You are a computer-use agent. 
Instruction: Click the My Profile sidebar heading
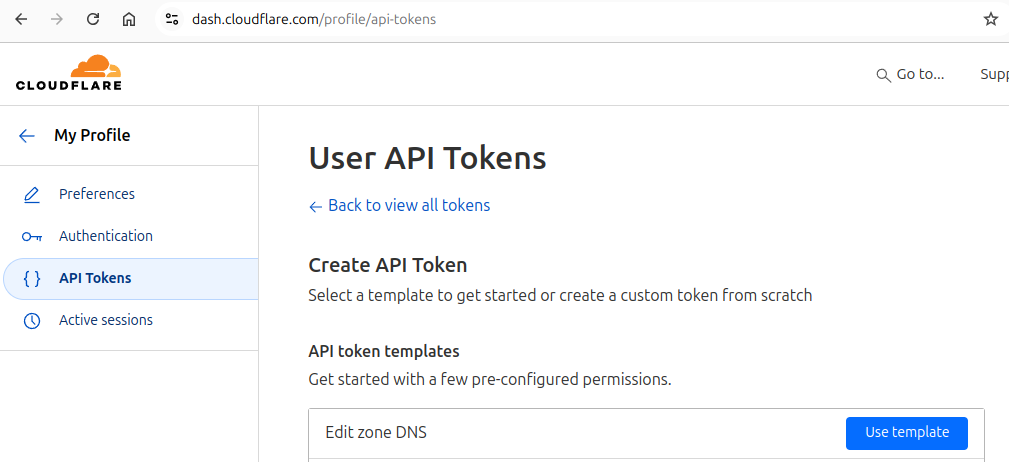click(x=92, y=135)
